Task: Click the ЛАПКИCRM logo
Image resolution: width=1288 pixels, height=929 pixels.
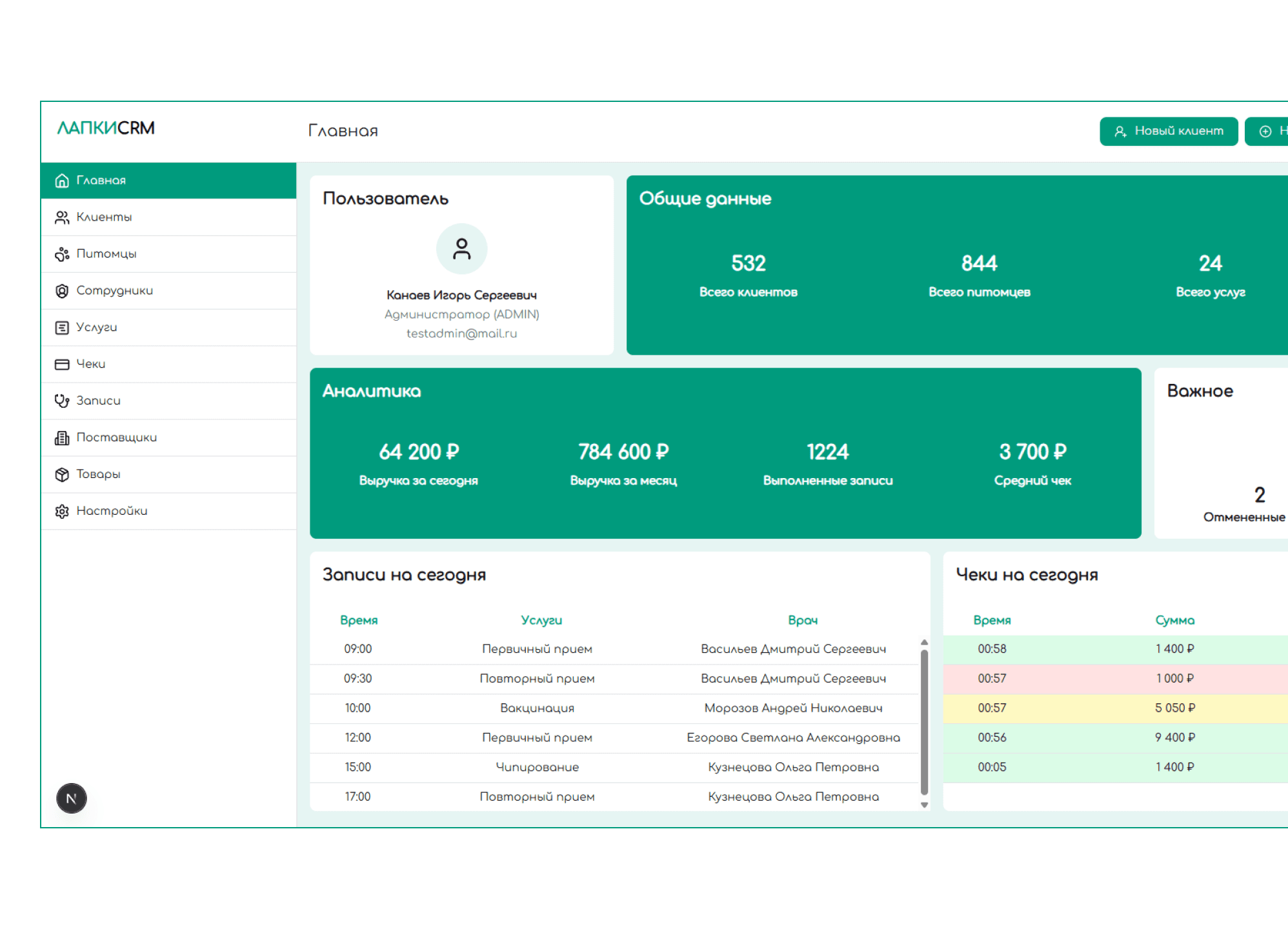Action: (106, 128)
